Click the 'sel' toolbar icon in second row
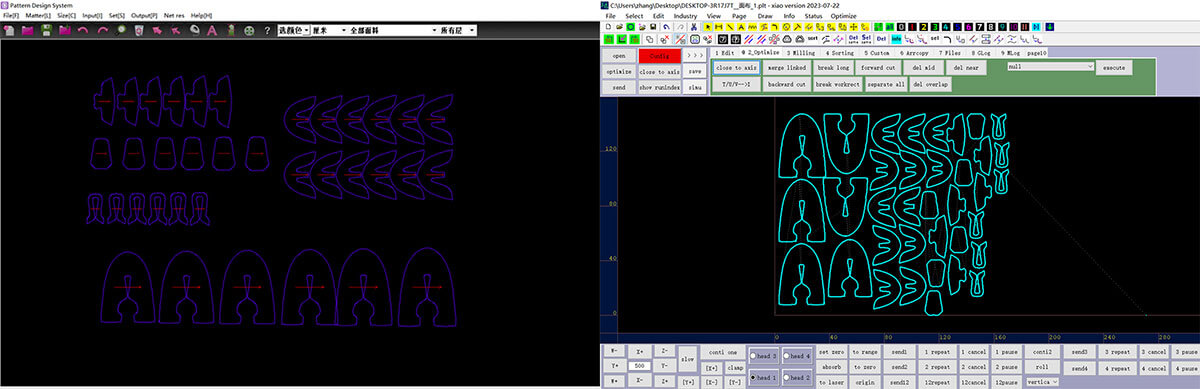 point(934,38)
